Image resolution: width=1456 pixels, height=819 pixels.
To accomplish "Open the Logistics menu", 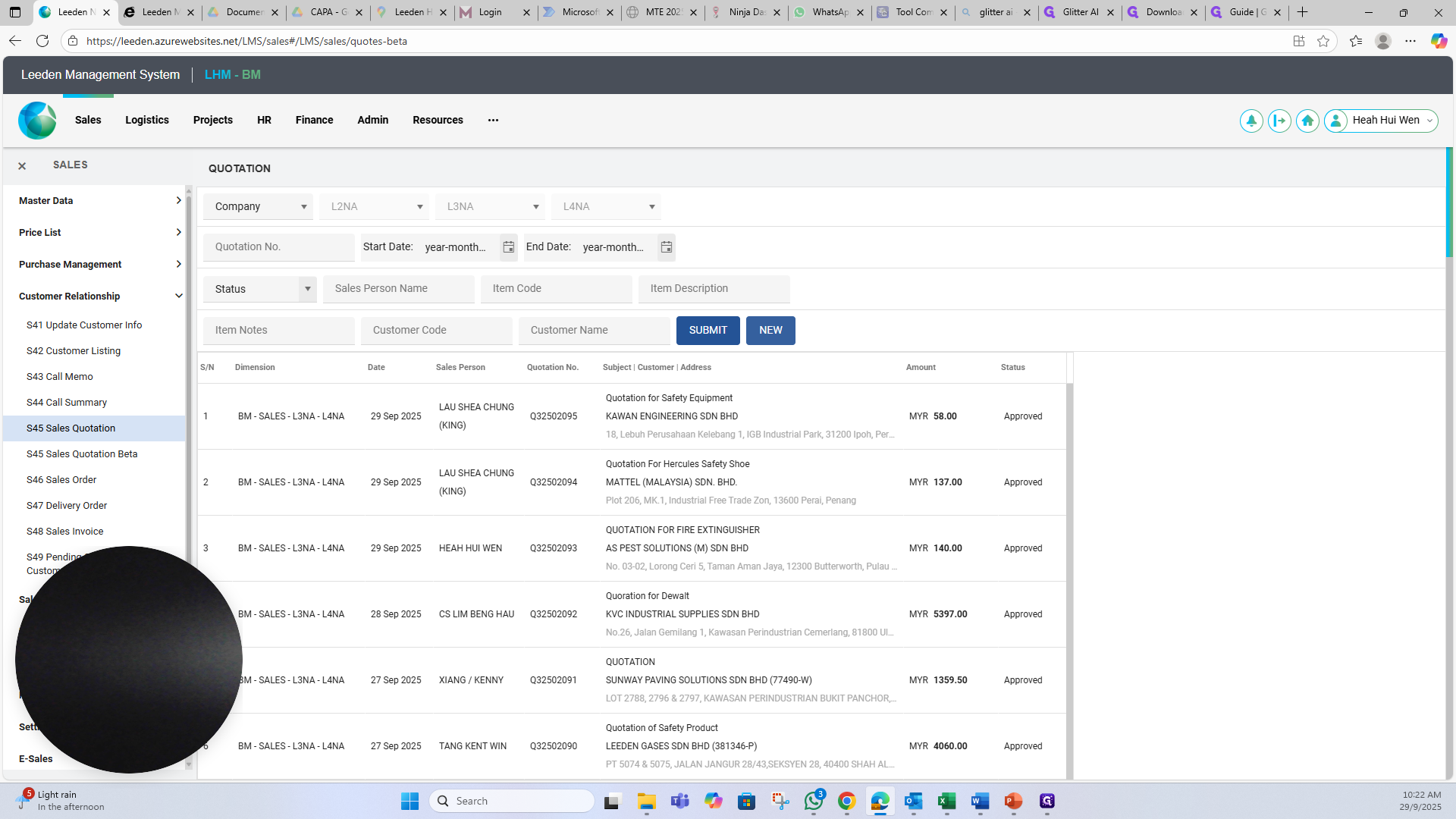I will pyautogui.click(x=147, y=120).
